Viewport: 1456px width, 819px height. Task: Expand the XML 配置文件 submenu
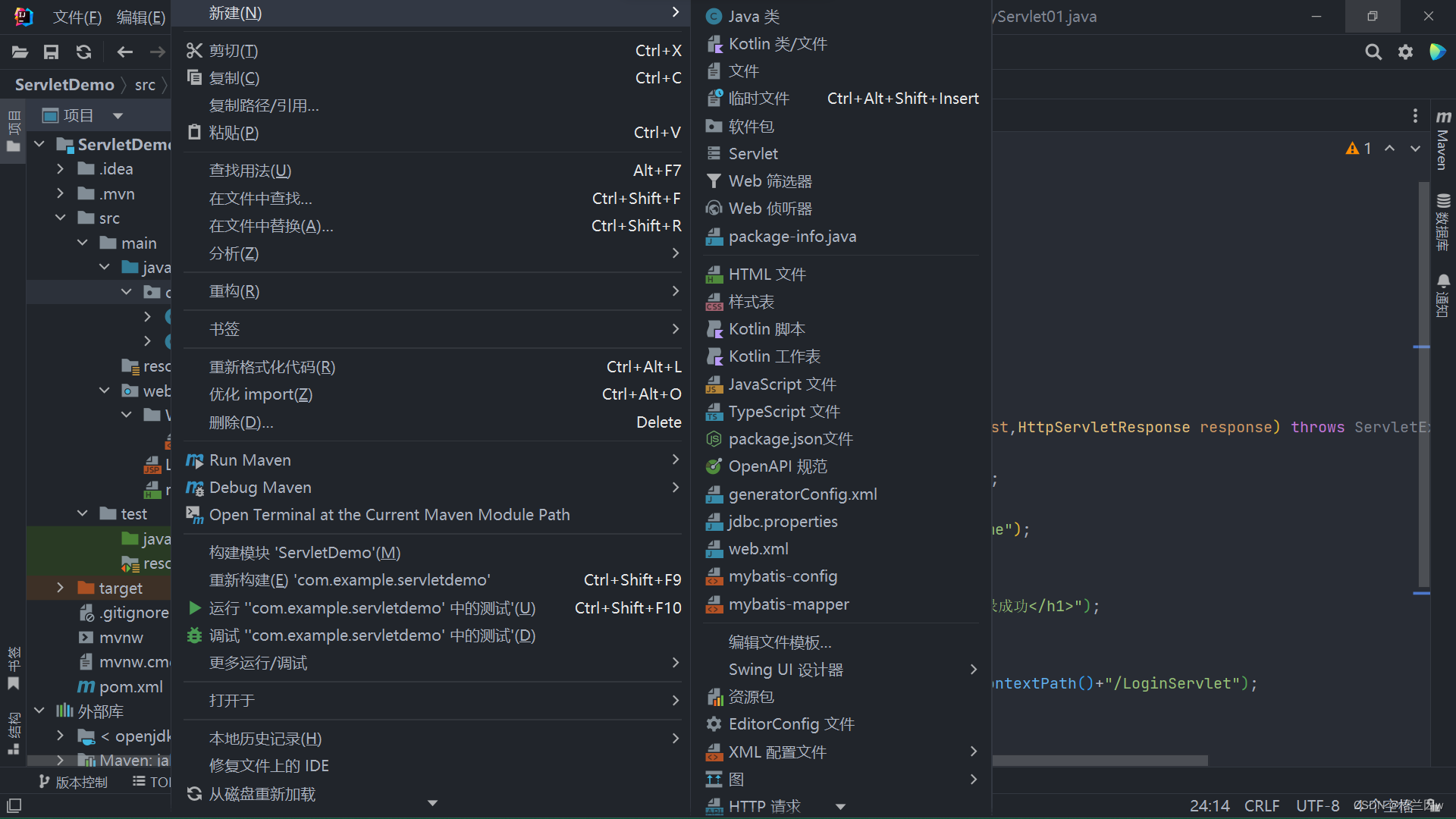pyautogui.click(x=842, y=752)
